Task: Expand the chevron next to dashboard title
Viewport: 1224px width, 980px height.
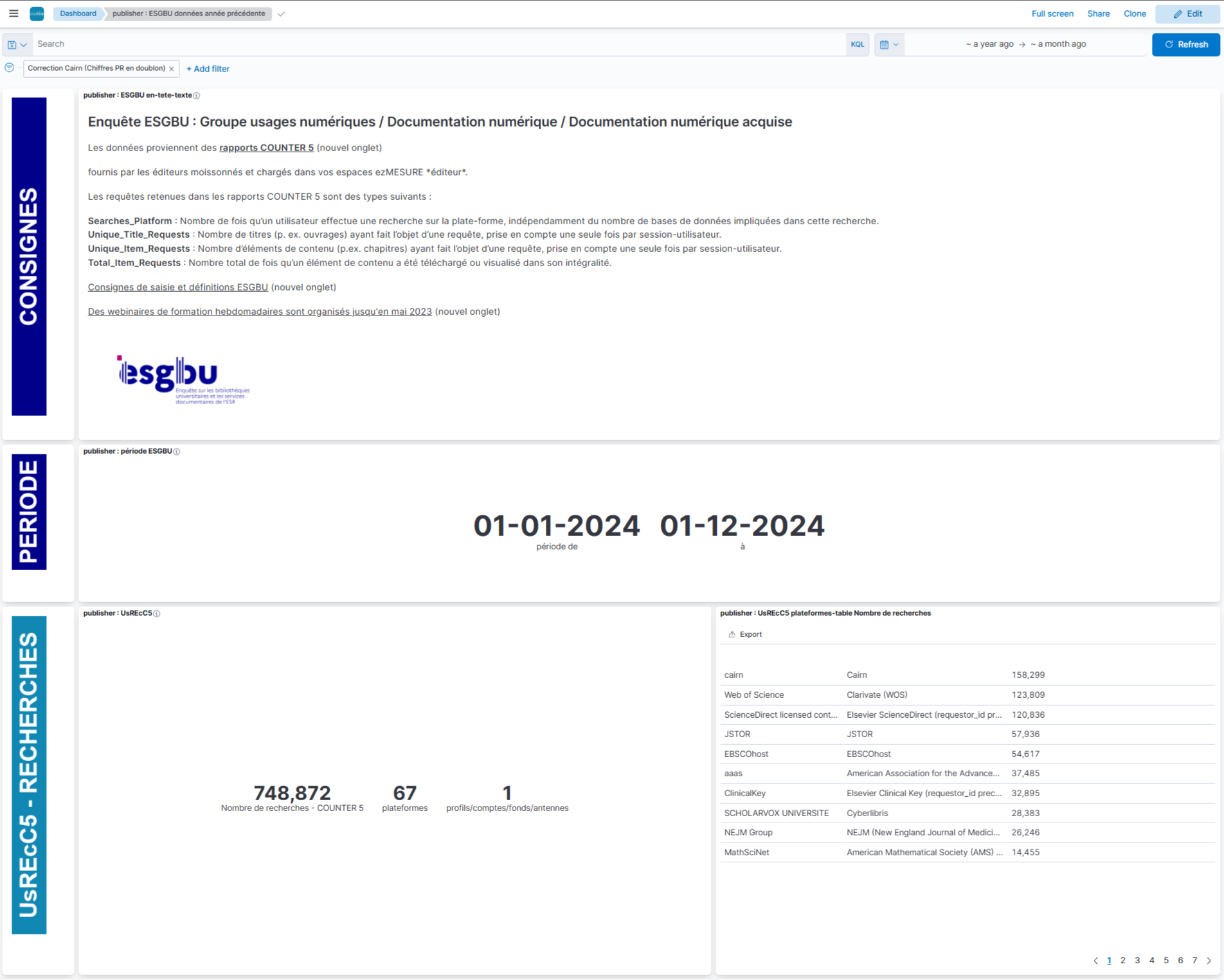Action: point(281,14)
